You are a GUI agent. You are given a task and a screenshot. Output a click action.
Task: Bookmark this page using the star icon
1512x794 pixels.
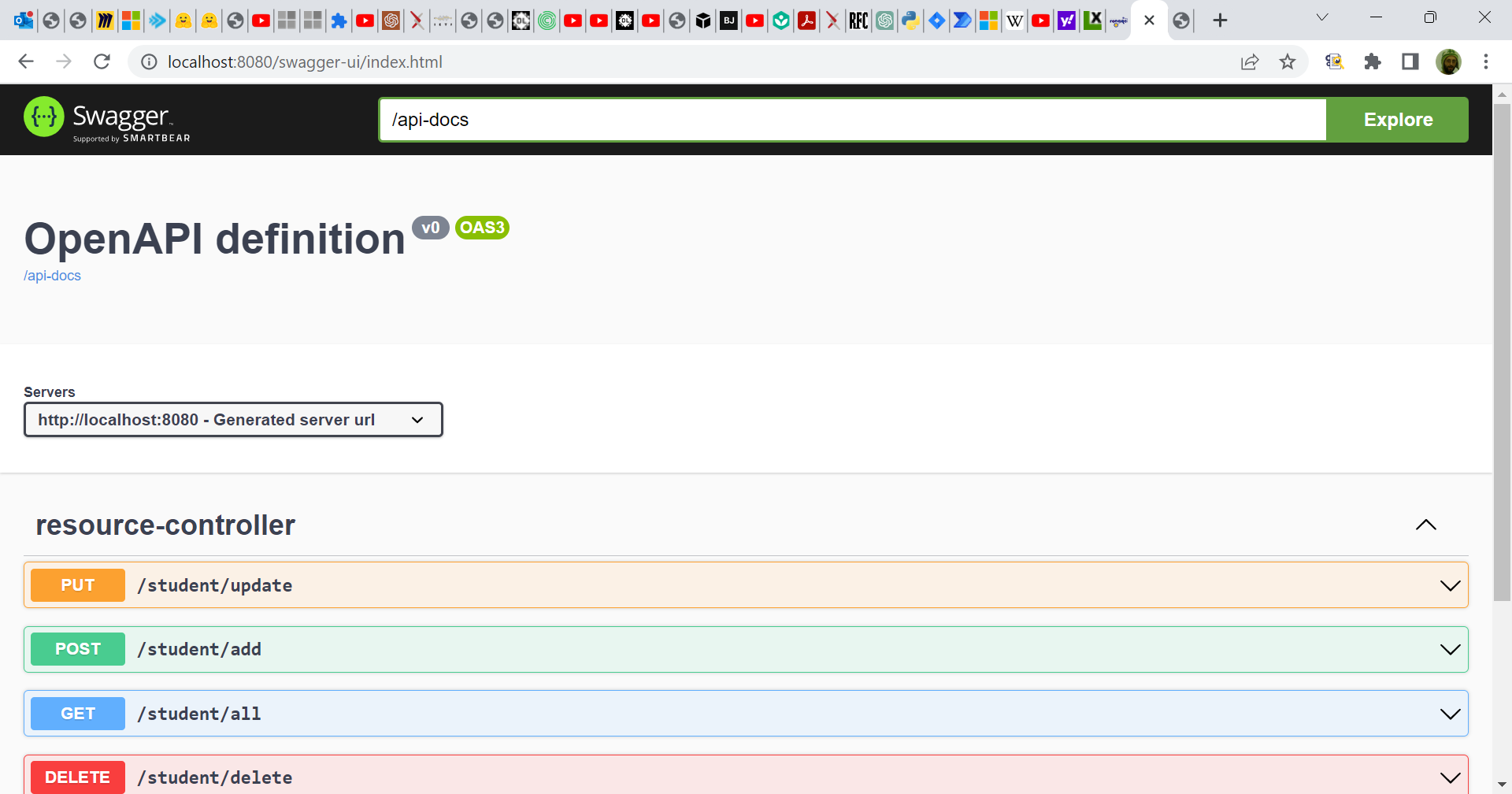1287,61
